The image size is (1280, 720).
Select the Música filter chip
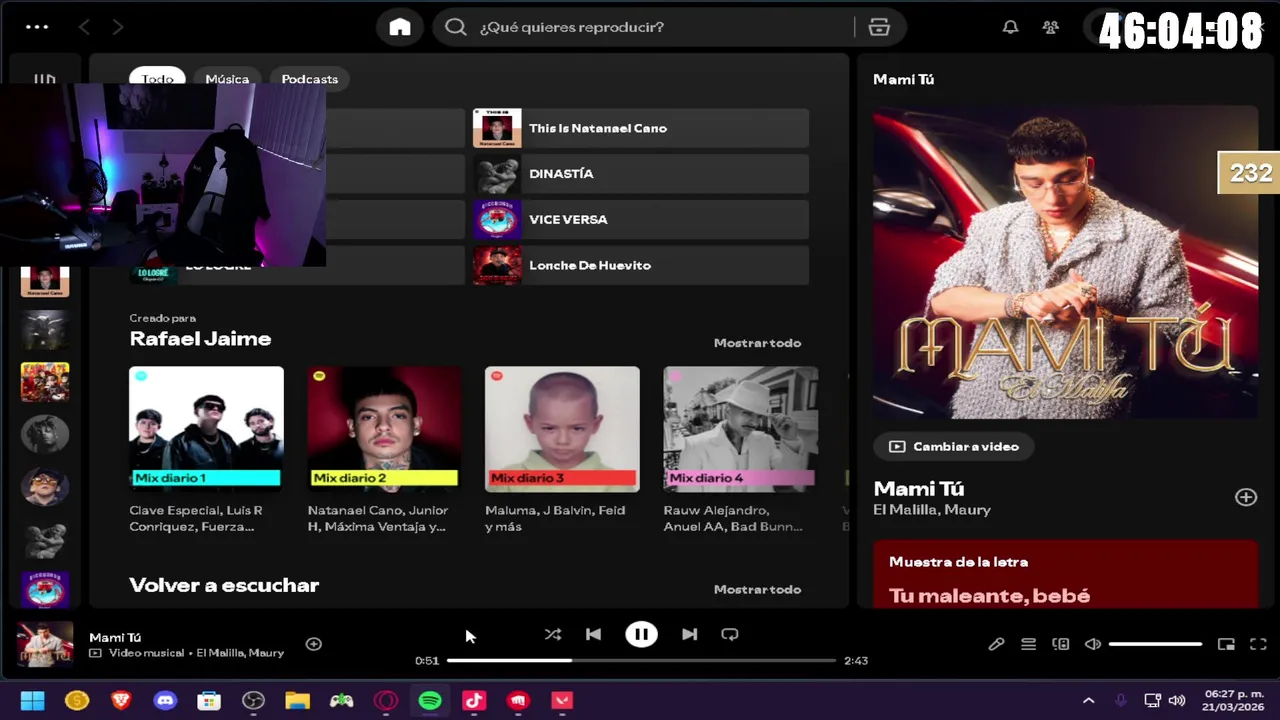click(227, 79)
